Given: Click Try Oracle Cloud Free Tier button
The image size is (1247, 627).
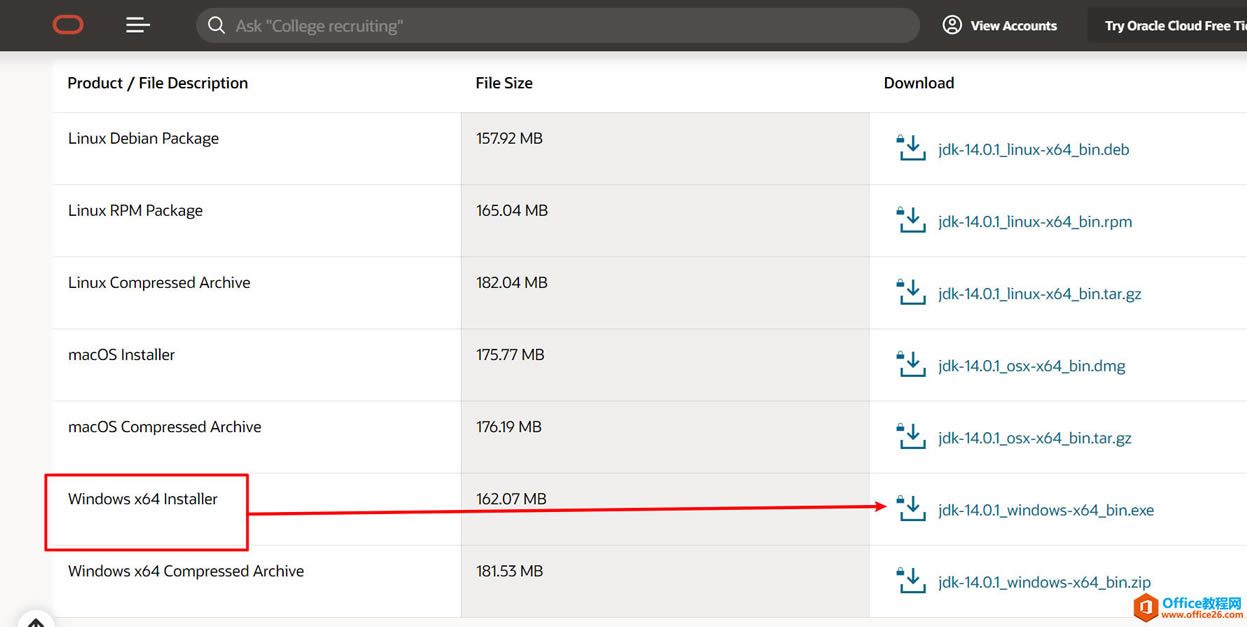Looking at the screenshot, I should tap(1167, 26).
